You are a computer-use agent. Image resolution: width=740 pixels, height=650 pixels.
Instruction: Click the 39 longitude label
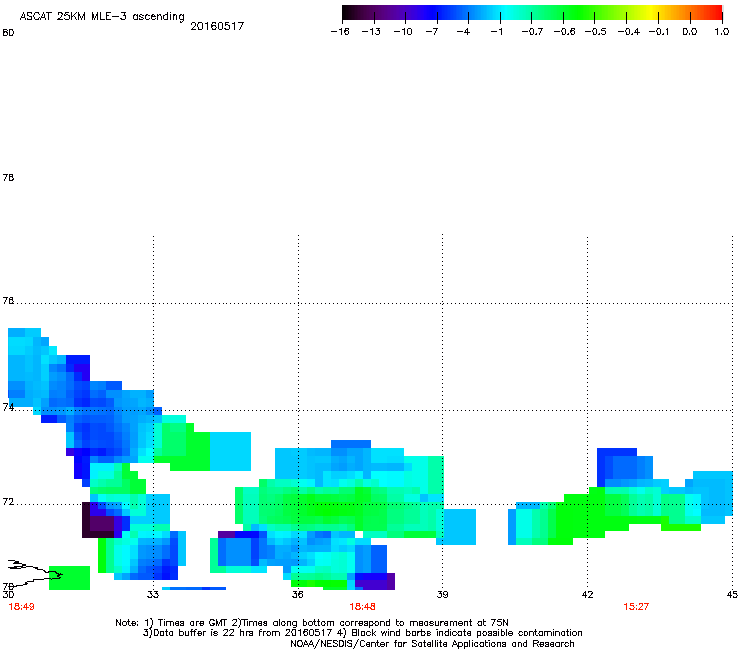tap(442, 594)
